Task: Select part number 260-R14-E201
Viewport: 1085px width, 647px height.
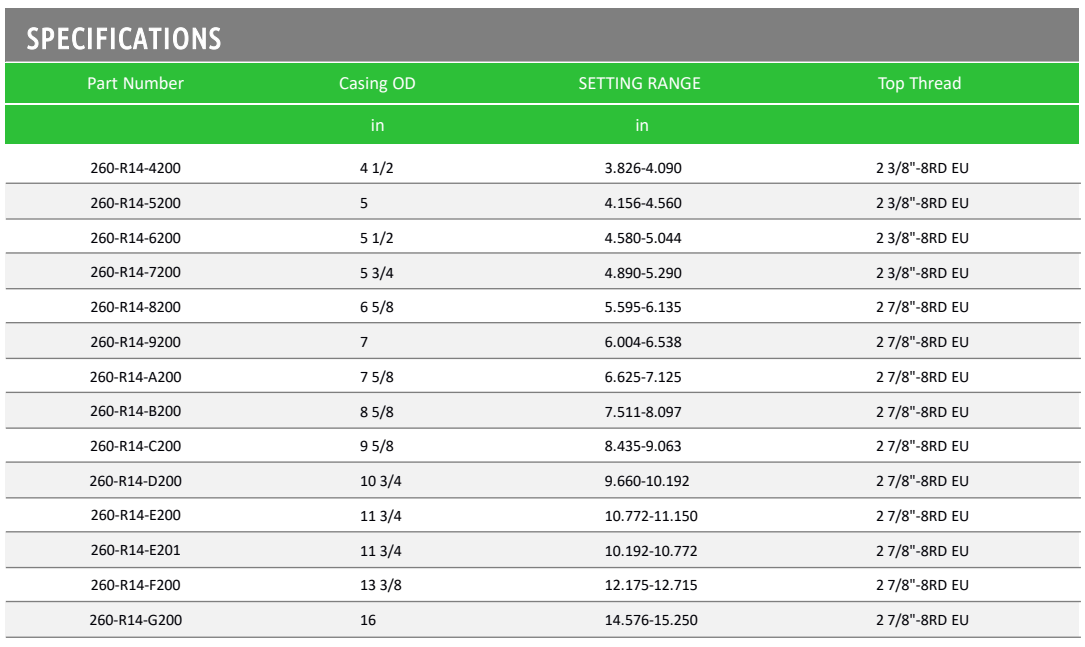Action: click(136, 551)
